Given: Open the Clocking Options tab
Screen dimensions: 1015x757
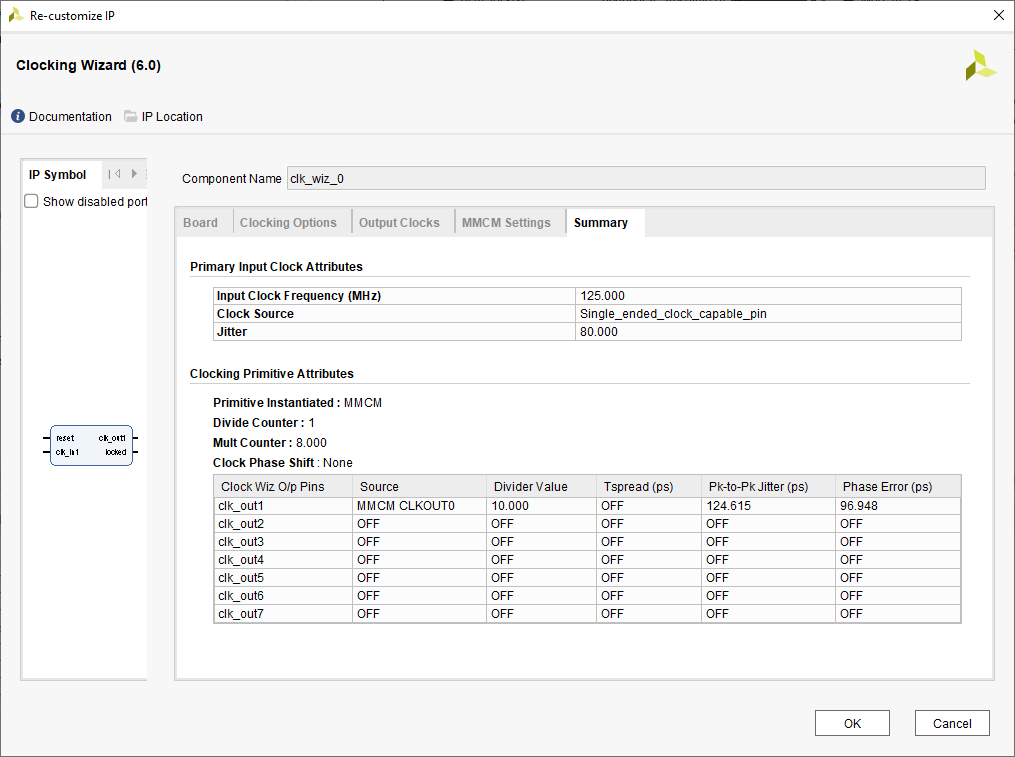Looking at the screenshot, I should pyautogui.click(x=287, y=221).
